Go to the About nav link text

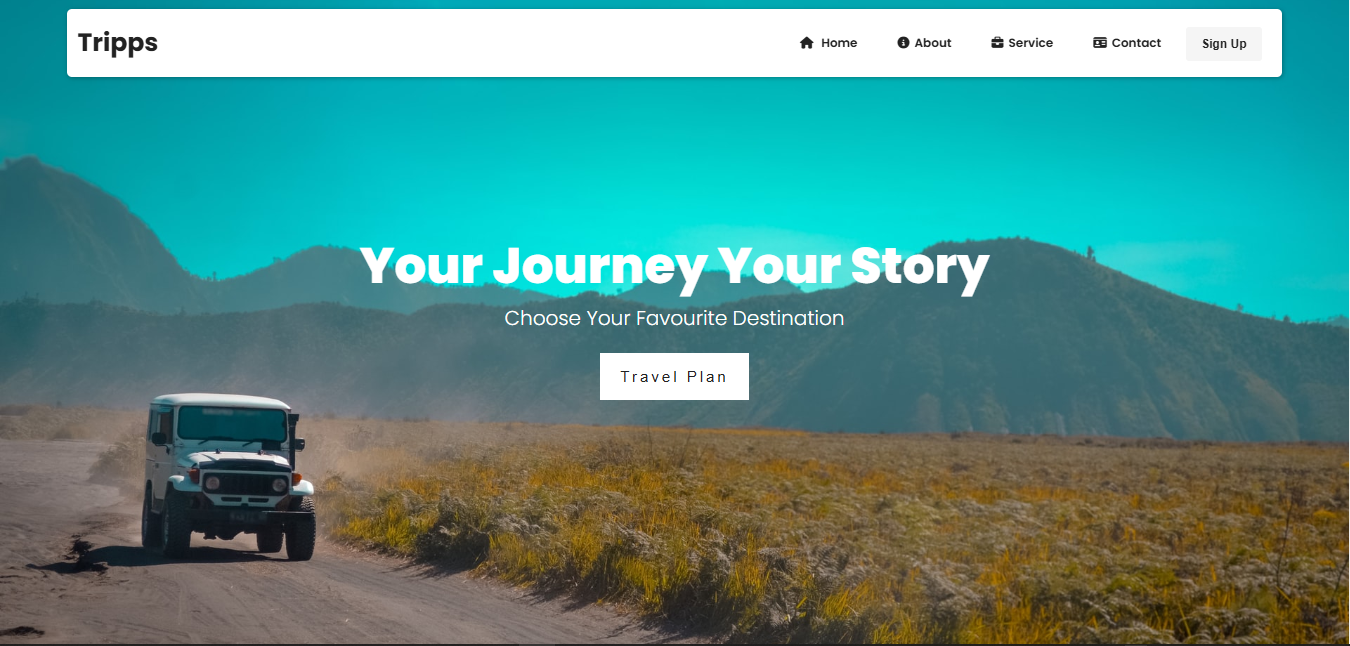coord(933,43)
